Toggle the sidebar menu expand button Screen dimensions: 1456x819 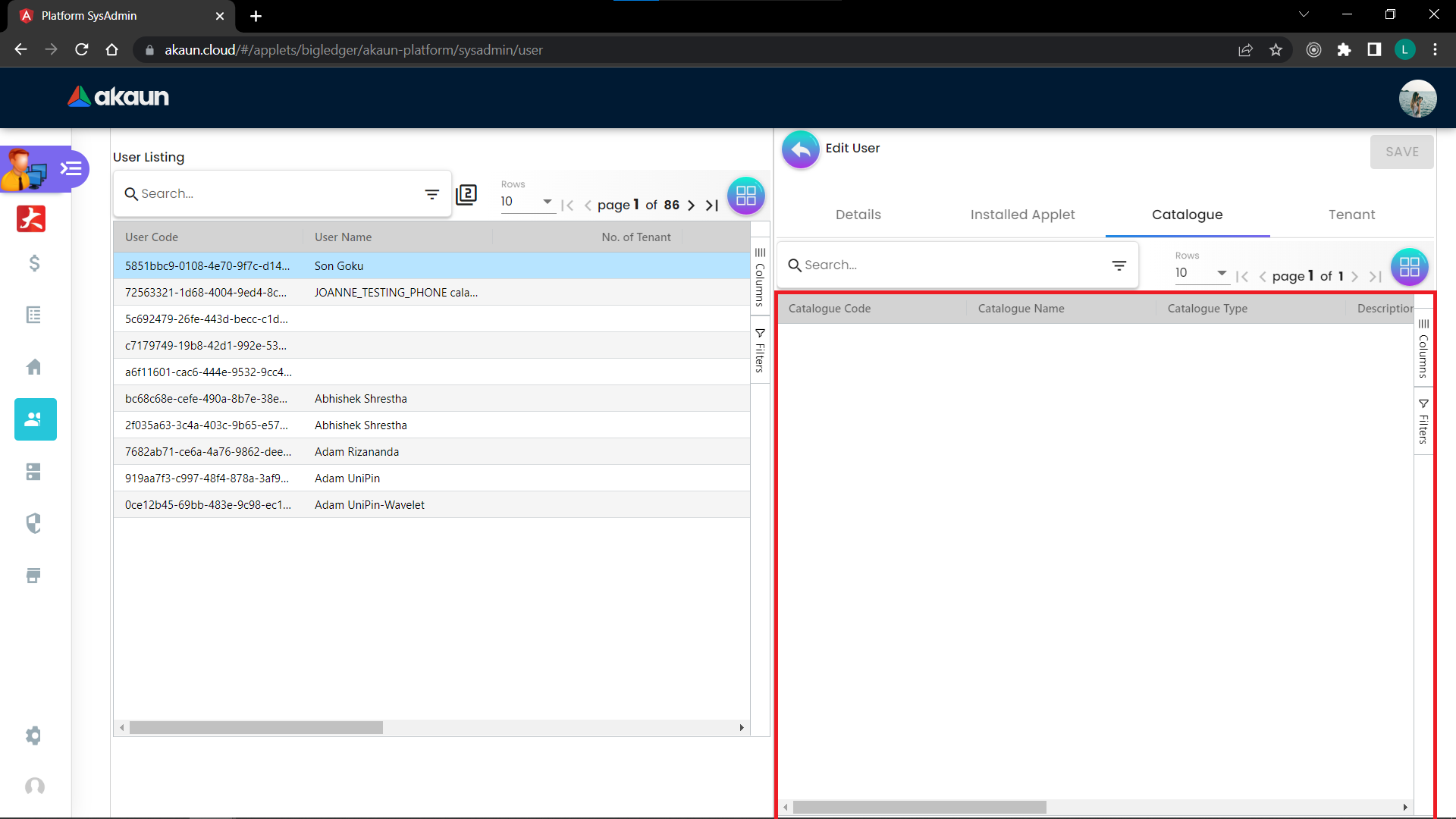tap(71, 168)
